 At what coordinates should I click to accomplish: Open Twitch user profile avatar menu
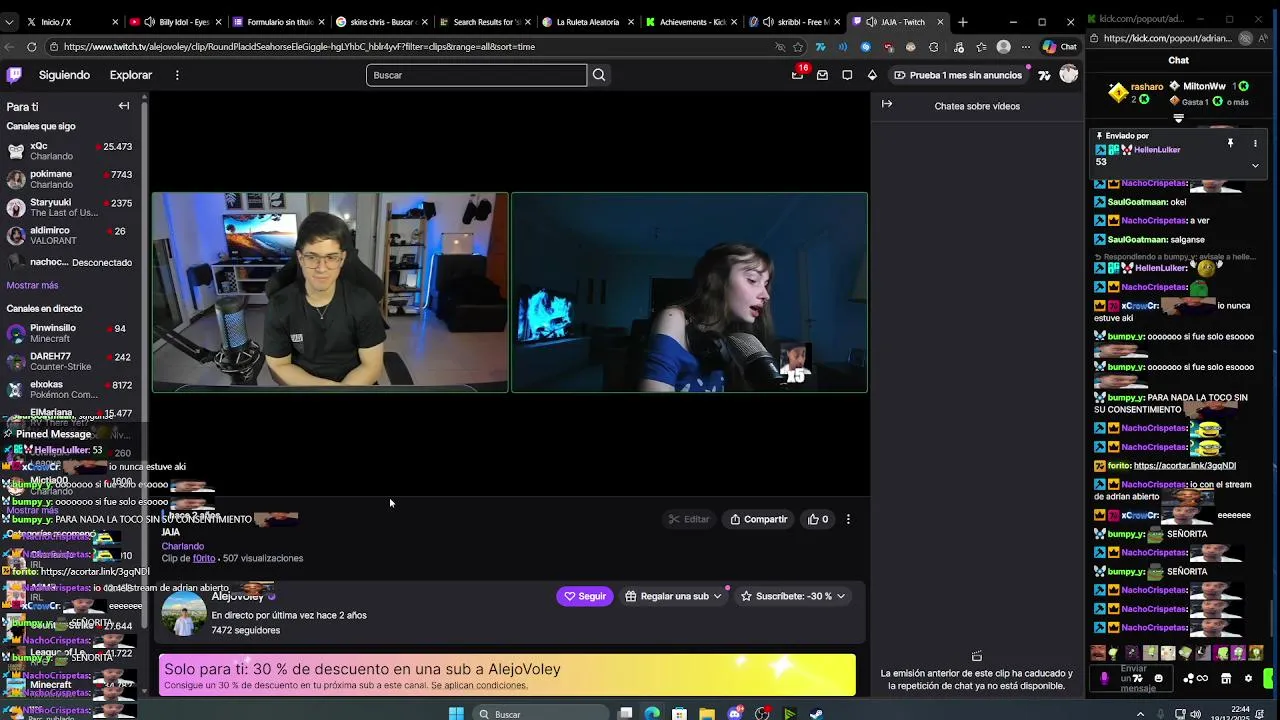pyautogui.click(x=1068, y=75)
